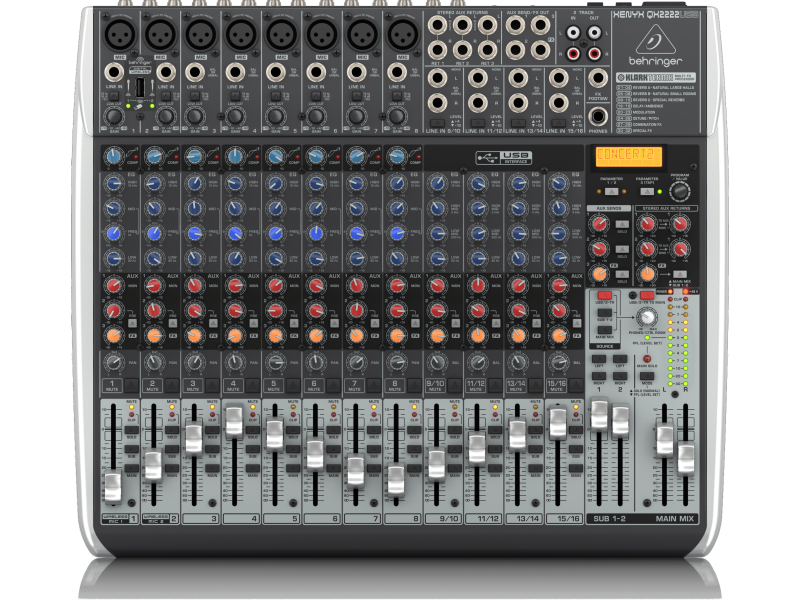Click the USB Interface logo
Screen dimensions: 800x600
pos(504,158)
